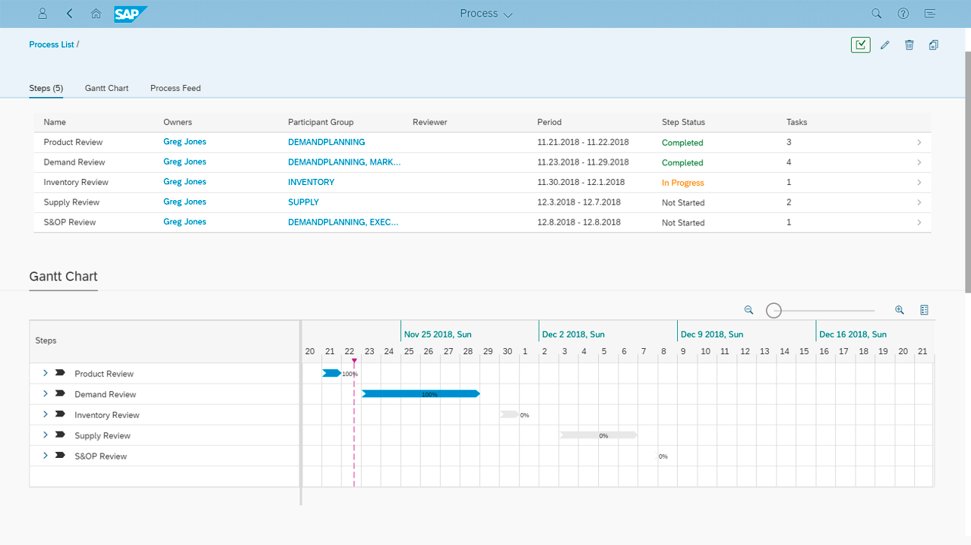The image size is (971, 545).
Task: Switch to the Process Feed tab
Action: pos(175,88)
